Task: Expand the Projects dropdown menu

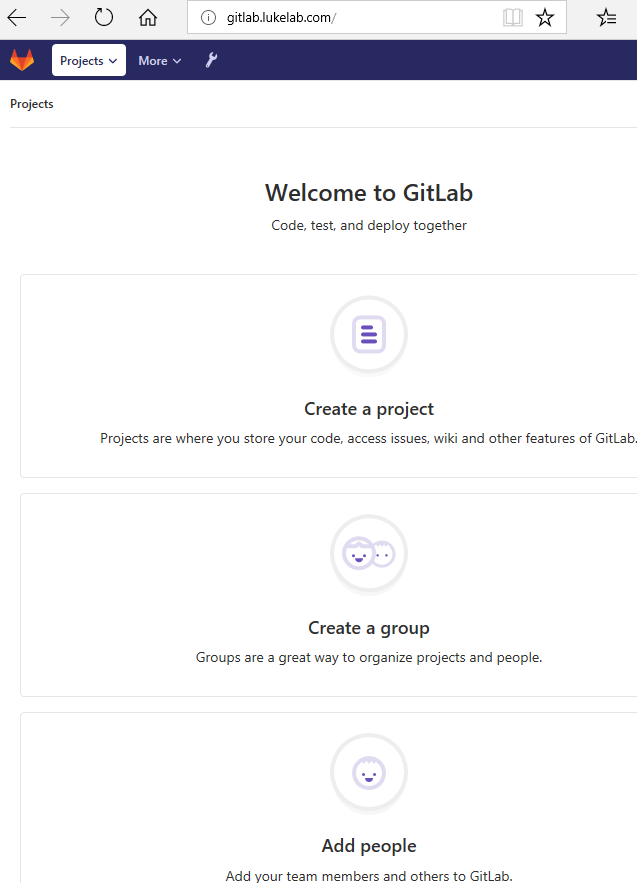Action: pos(88,60)
